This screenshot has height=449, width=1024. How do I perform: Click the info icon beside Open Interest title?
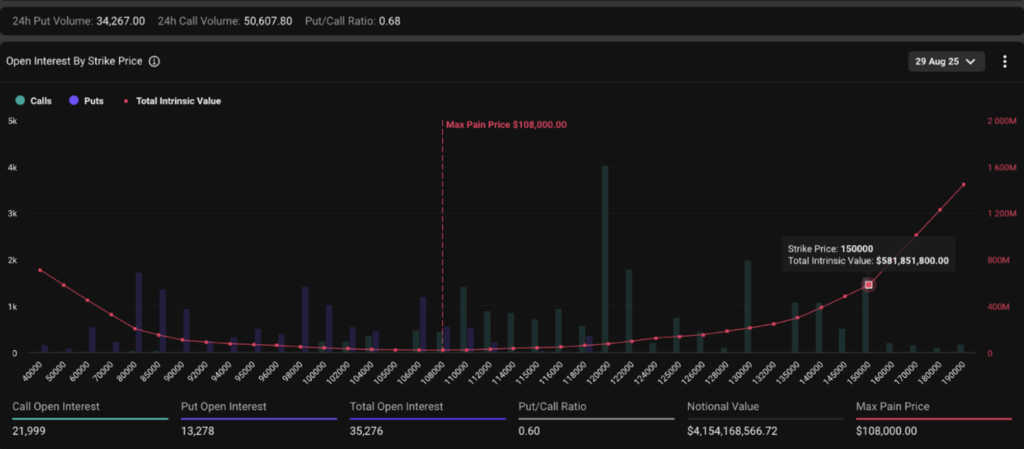pyautogui.click(x=154, y=61)
